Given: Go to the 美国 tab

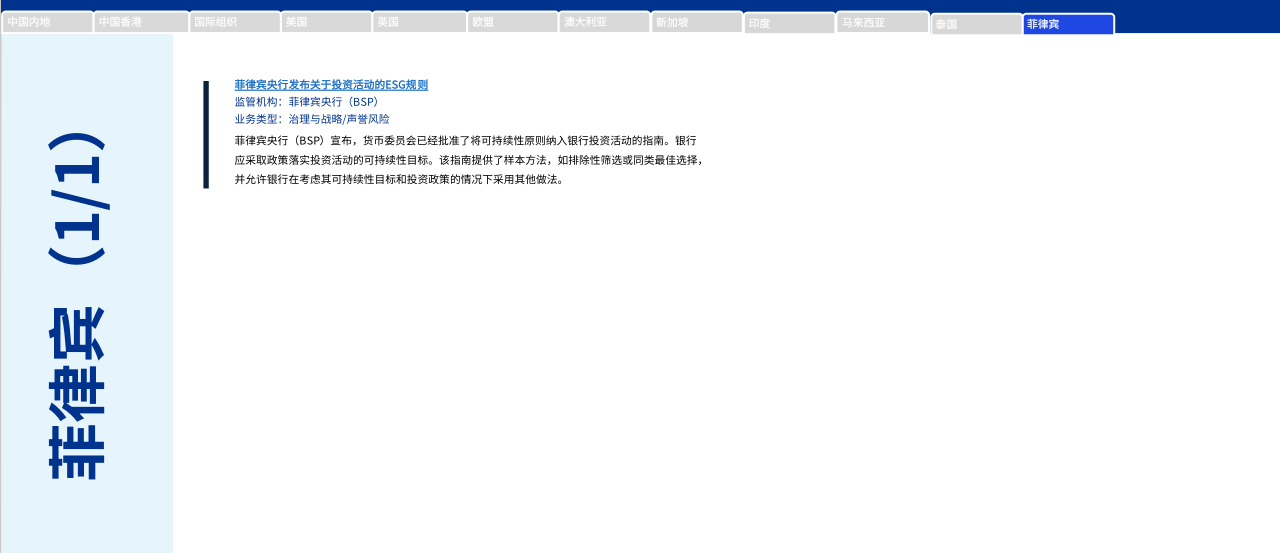Looking at the screenshot, I should coord(326,22).
